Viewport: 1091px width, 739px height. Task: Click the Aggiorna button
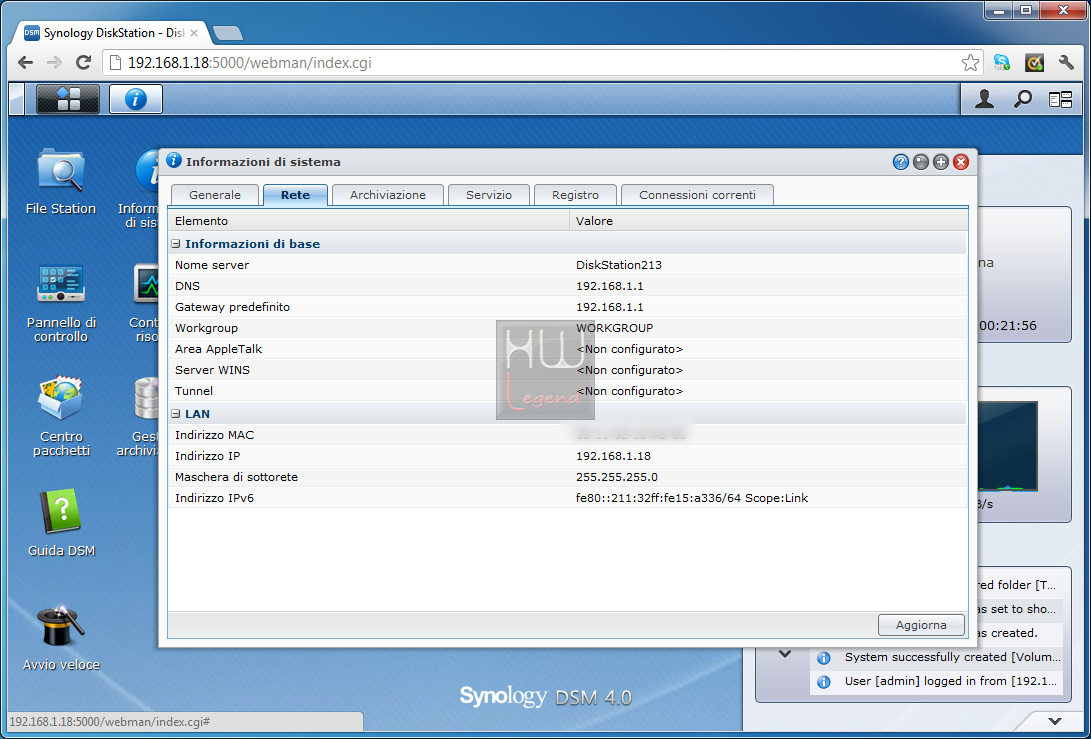click(x=921, y=625)
